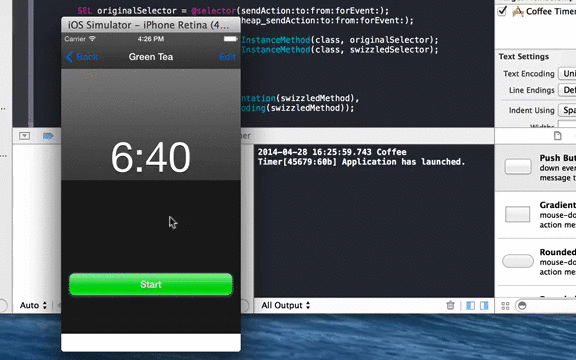Click the originalSelector code line in editor
Viewport: 576px width, 360px height.
pos(233,11)
